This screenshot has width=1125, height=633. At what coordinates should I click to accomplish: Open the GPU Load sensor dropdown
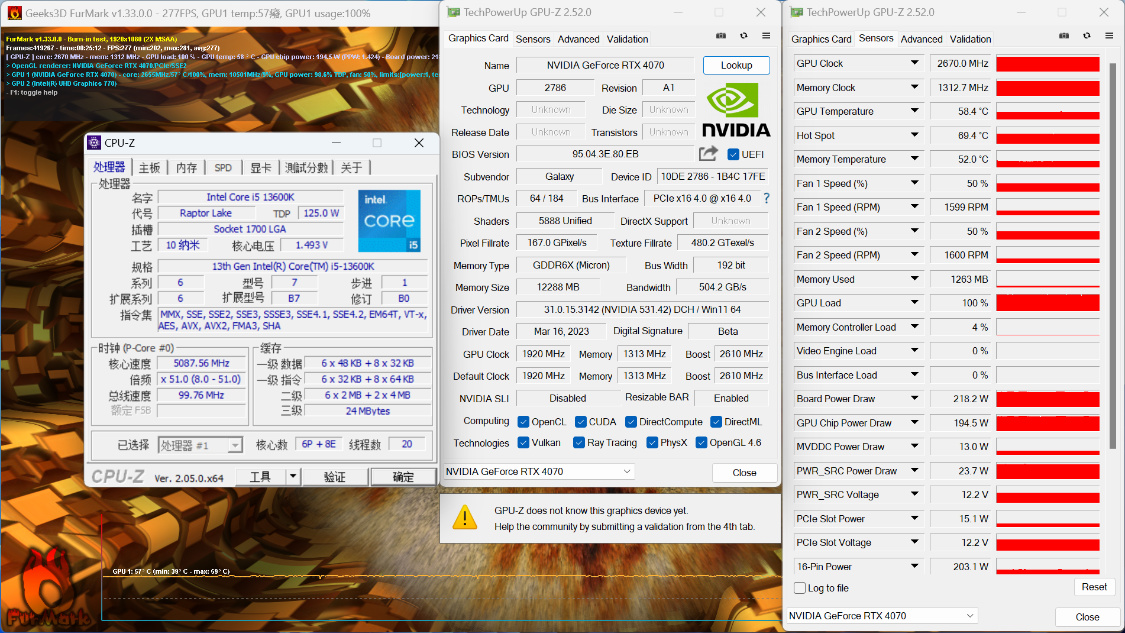pos(914,303)
